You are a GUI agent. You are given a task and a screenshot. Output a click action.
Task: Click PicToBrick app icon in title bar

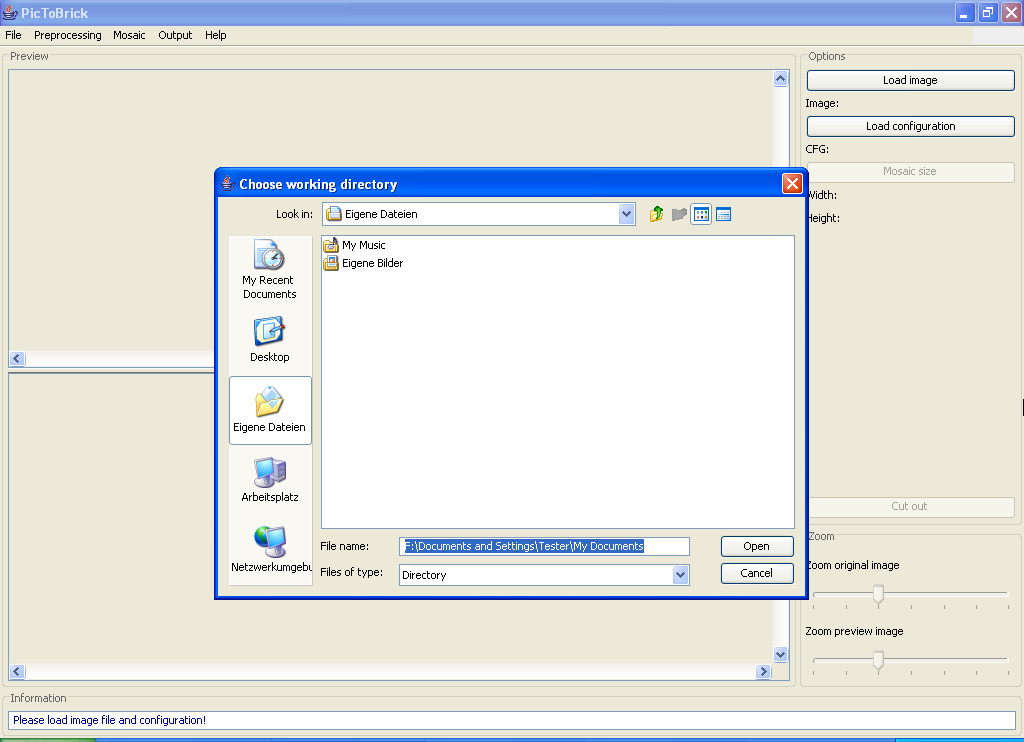coord(10,12)
